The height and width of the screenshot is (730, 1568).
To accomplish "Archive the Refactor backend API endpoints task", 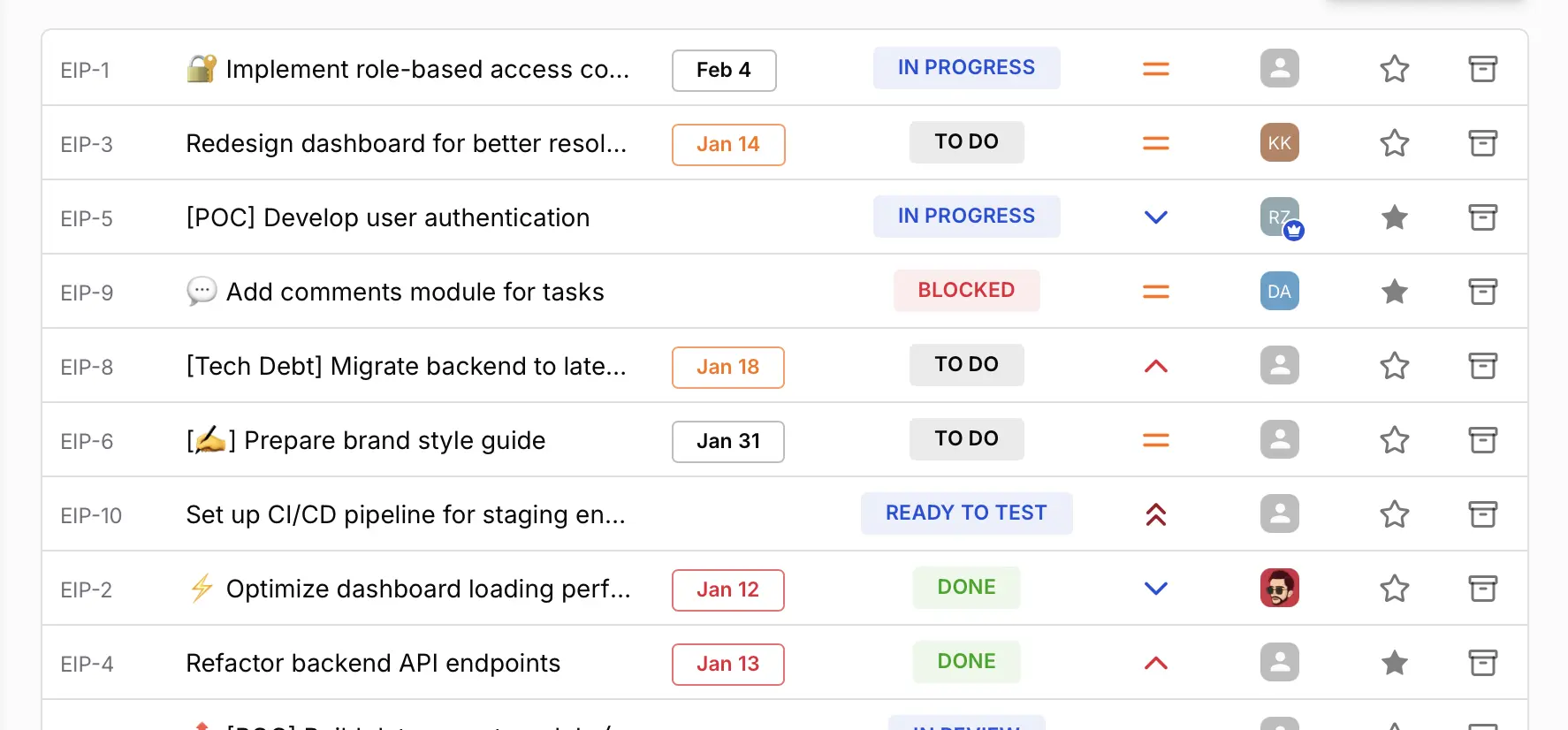I will tap(1482, 662).
